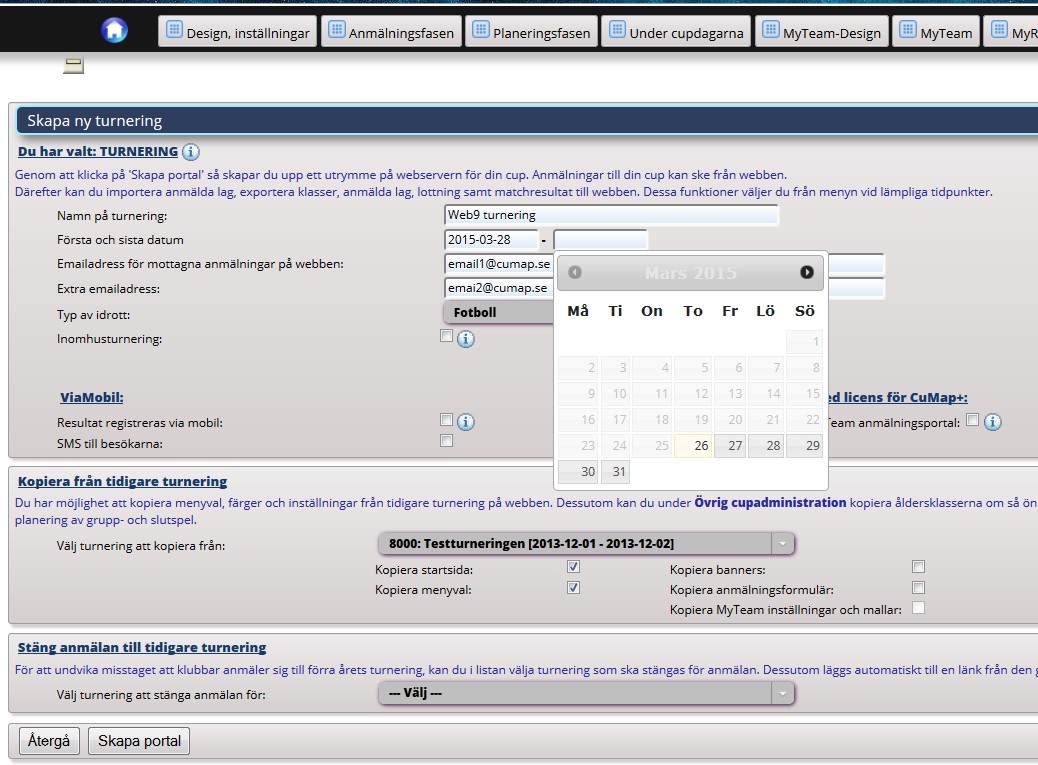
Task: Open the tournament to copy from dropdown
Action: pyautogui.click(x=586, y=544)
